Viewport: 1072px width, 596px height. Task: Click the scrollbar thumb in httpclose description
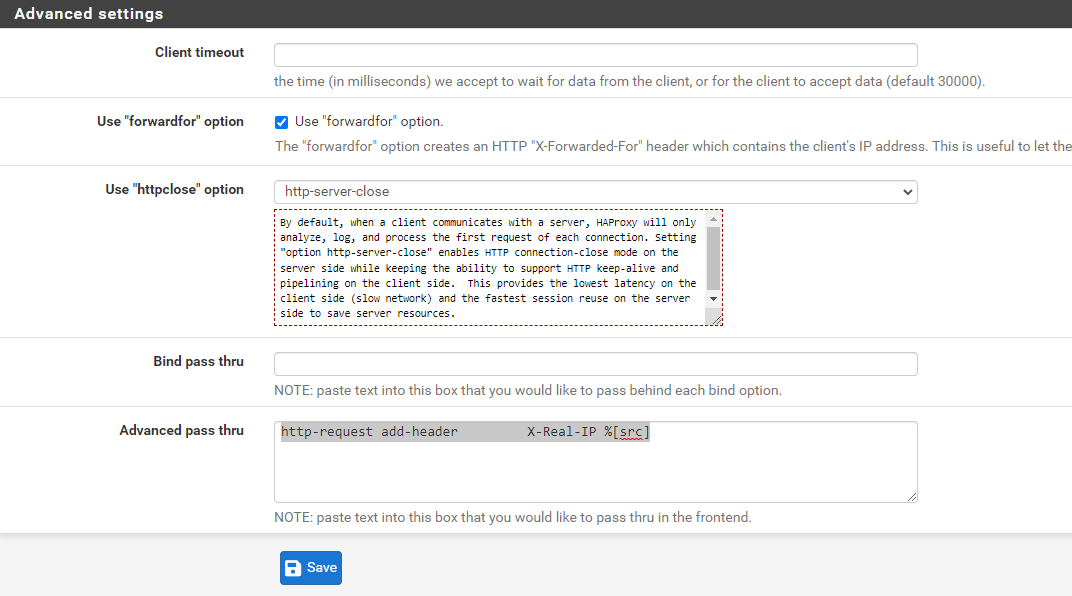[x=713, y=258]
